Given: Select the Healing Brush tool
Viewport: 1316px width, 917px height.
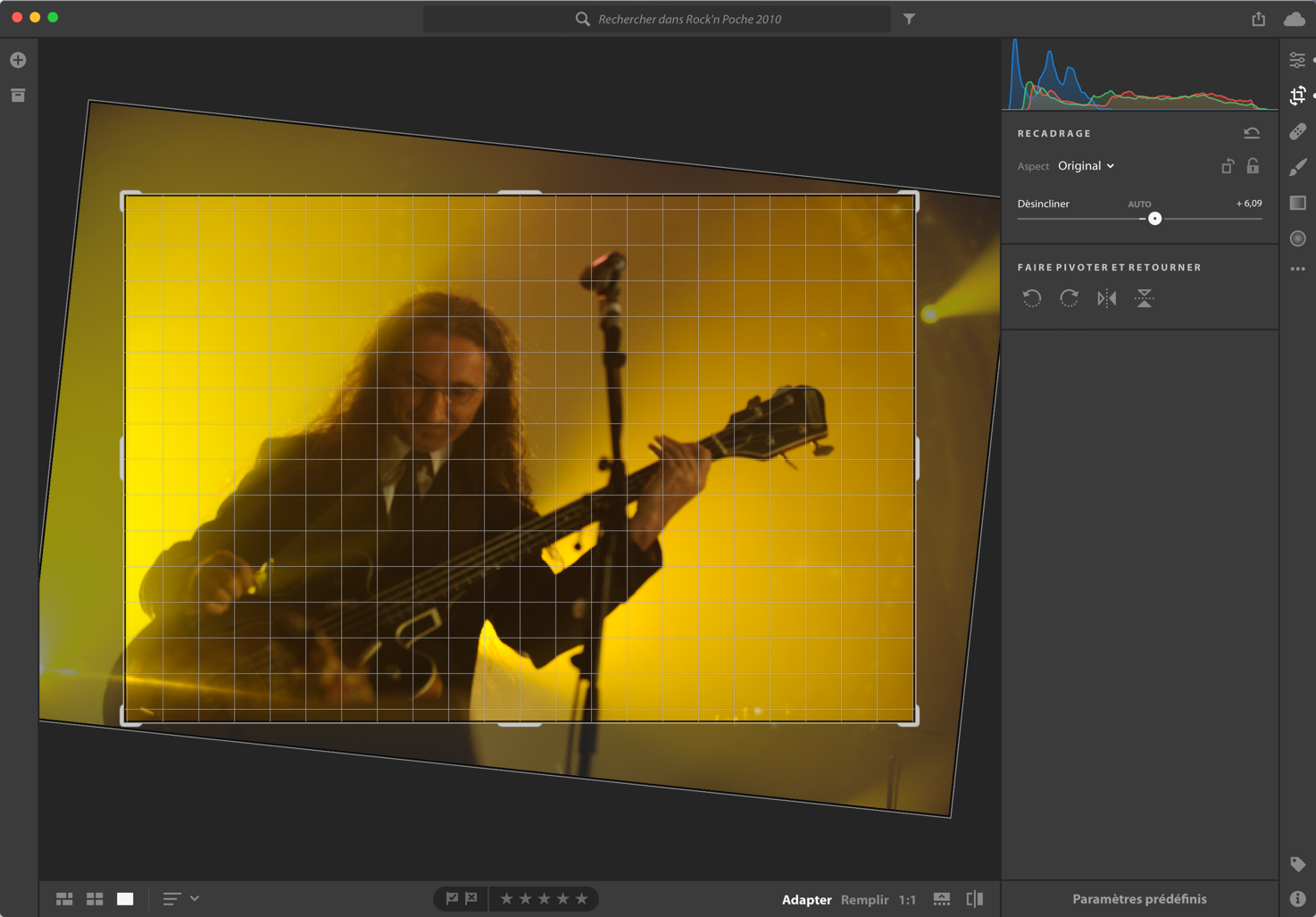Looking at the screenshot, I should pyautogui.click(x=1297, y=131).
